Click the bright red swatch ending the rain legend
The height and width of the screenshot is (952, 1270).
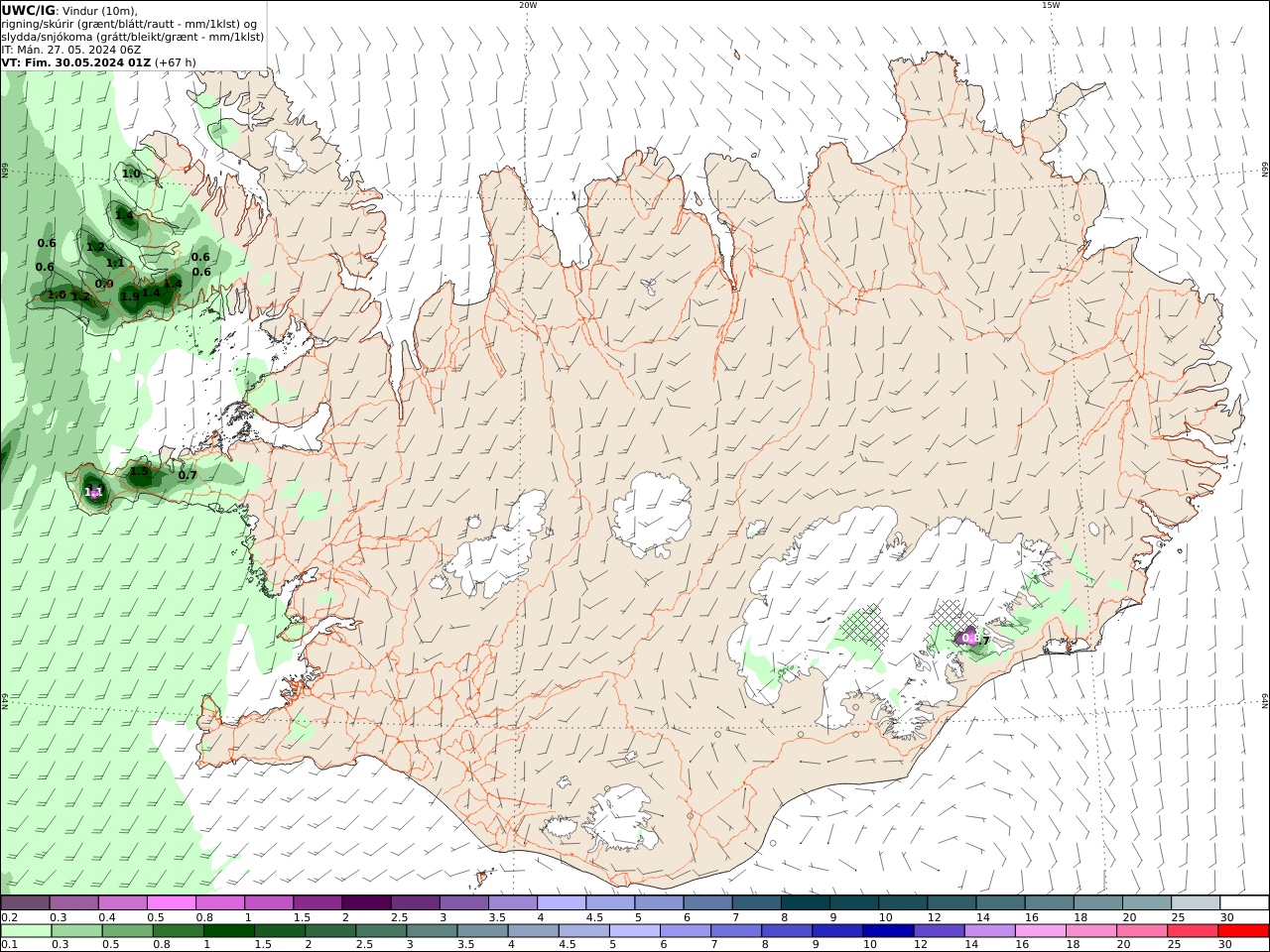(1244, 931)
